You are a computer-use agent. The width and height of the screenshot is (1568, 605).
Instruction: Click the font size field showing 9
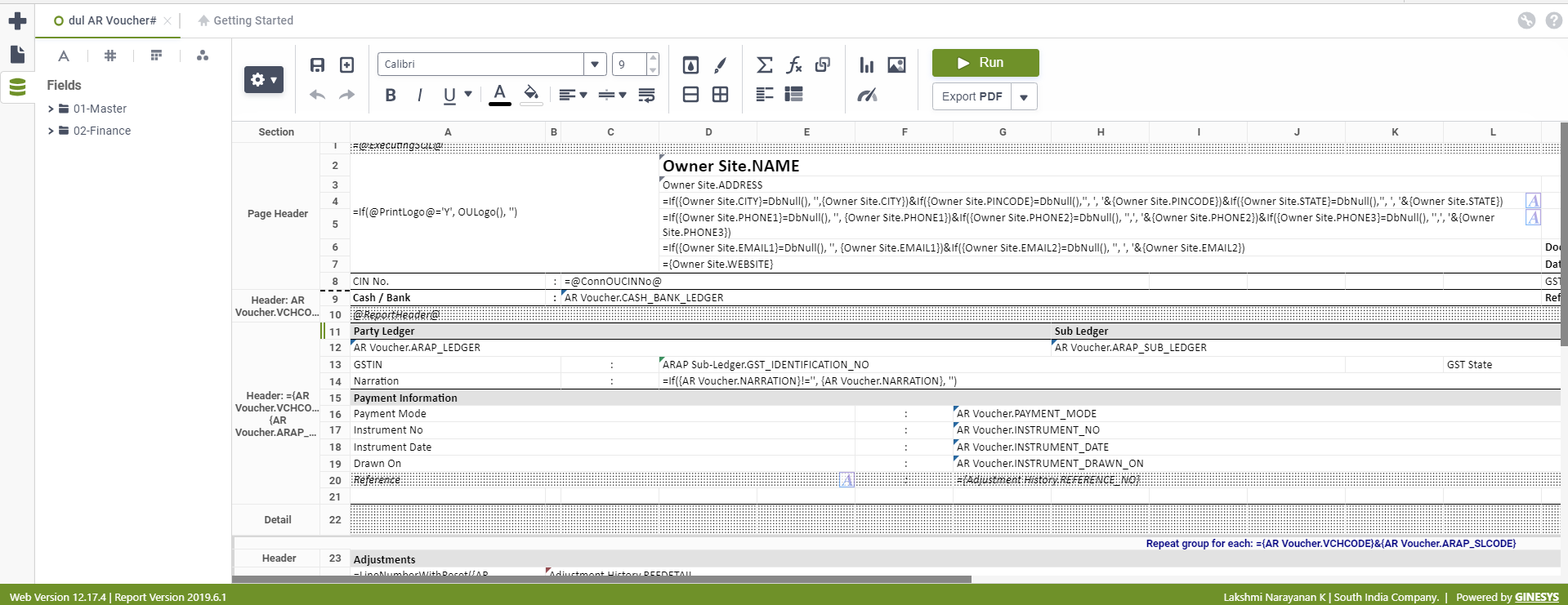[629, 64]
